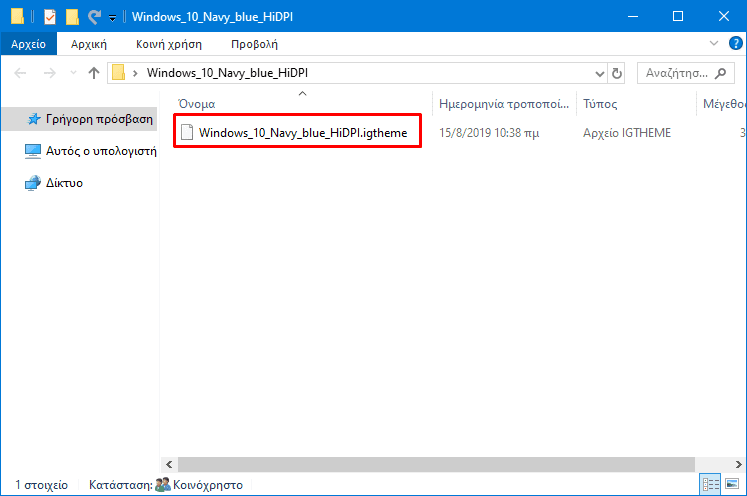Switch to details view in status bar
Screen dimensions: 747x496
[710, 485]
